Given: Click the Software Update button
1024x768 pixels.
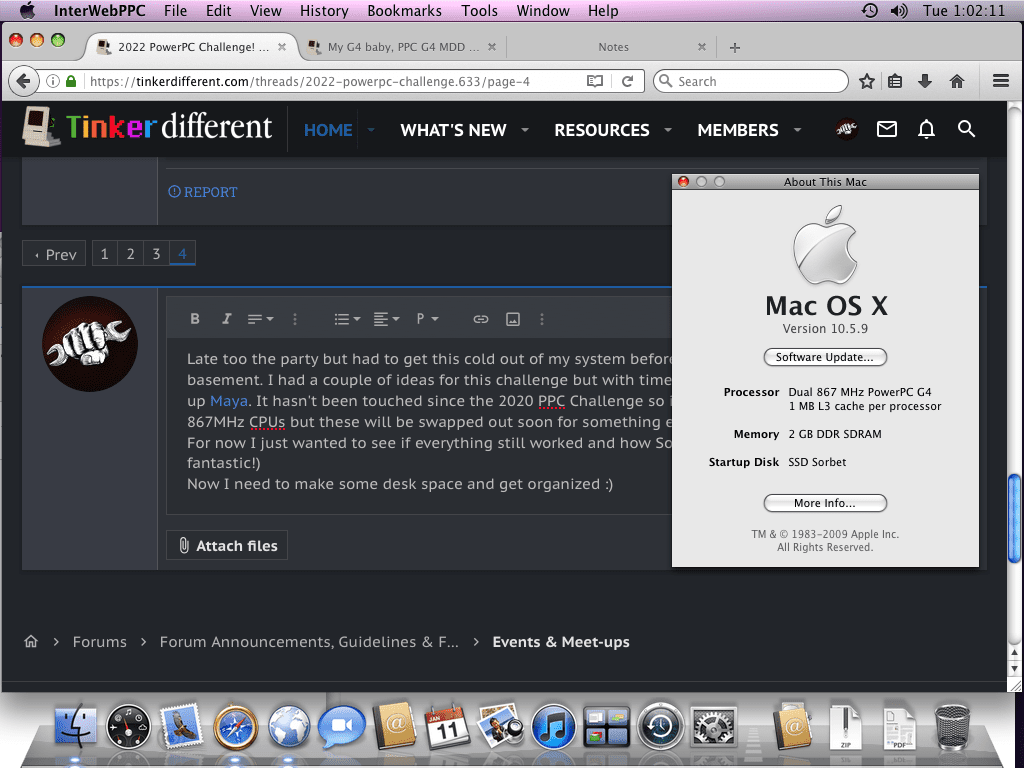Looking at the screenshot, I should [x=825, y=357].
